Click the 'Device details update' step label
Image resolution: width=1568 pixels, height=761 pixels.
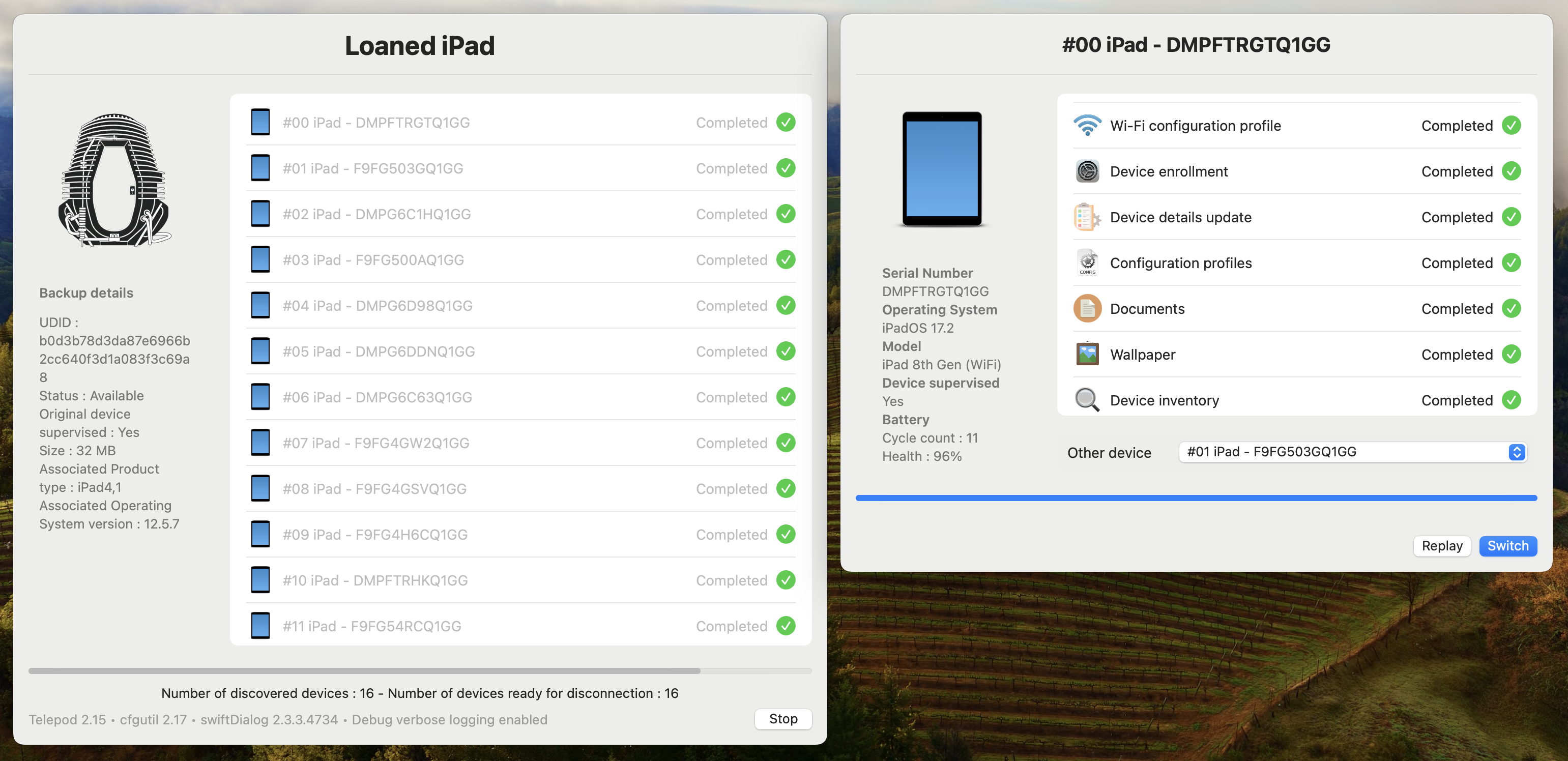[x=1181, y=217]
